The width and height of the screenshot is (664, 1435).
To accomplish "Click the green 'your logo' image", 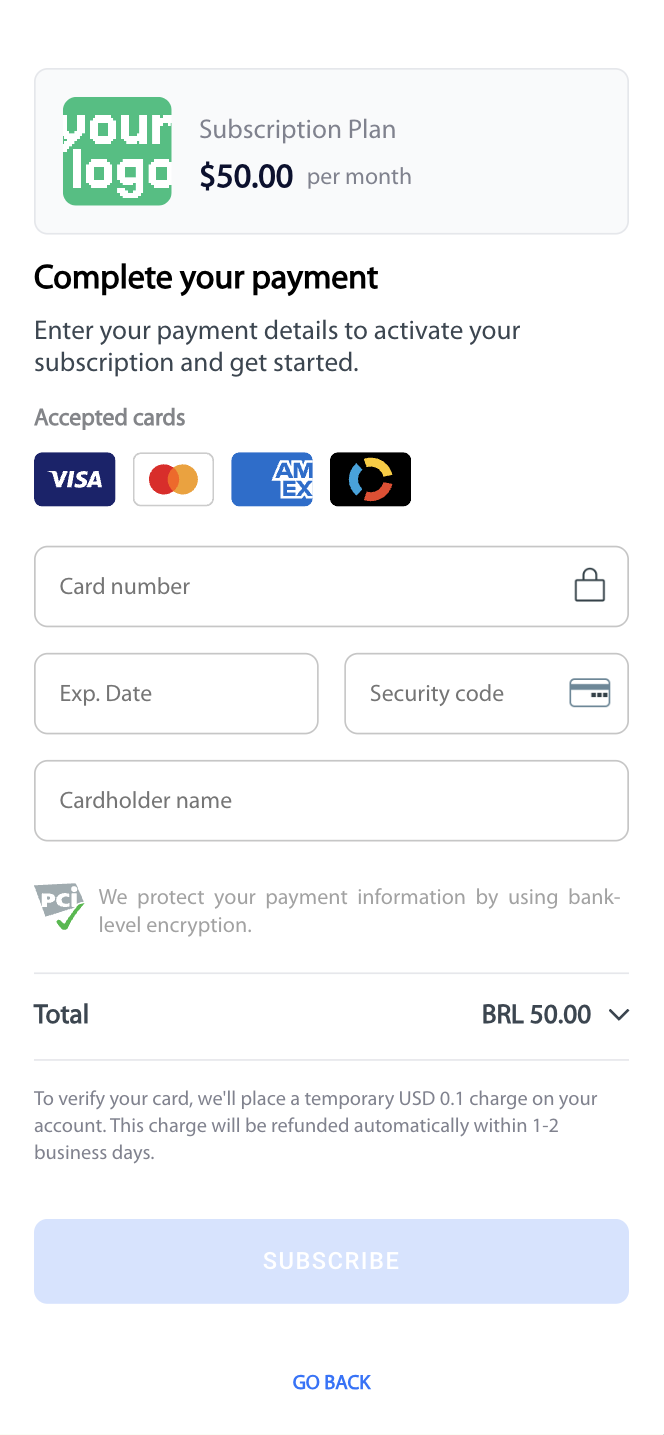I will click(117, 151).
